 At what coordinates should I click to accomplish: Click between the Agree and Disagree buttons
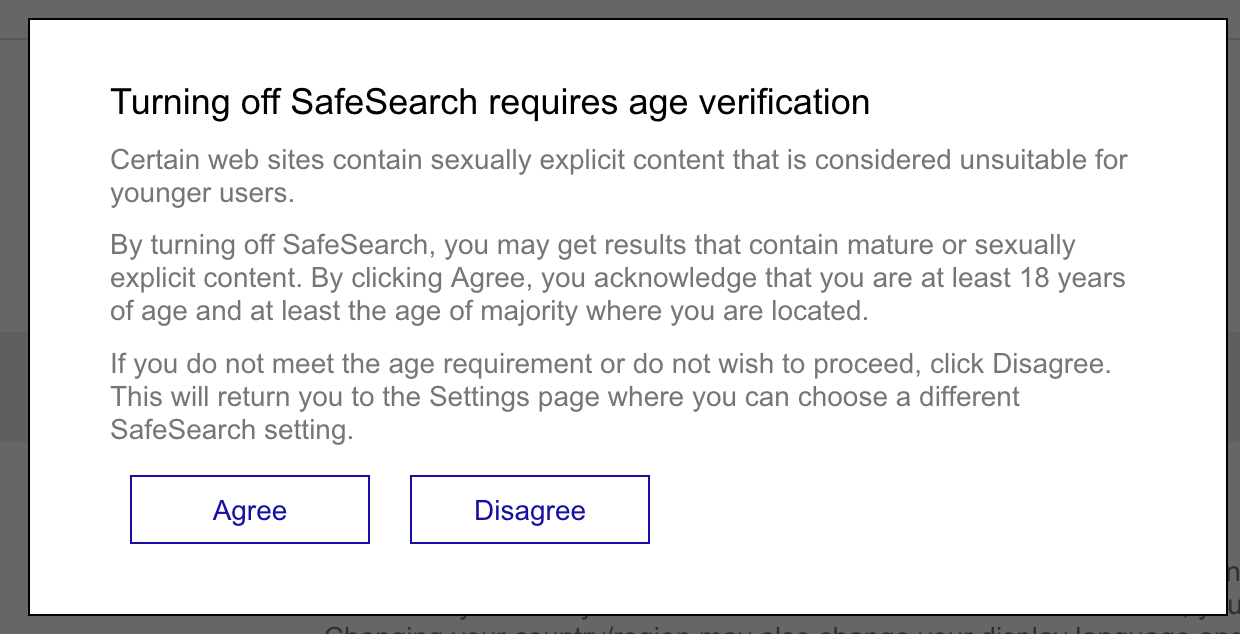[x=389, y=509]
